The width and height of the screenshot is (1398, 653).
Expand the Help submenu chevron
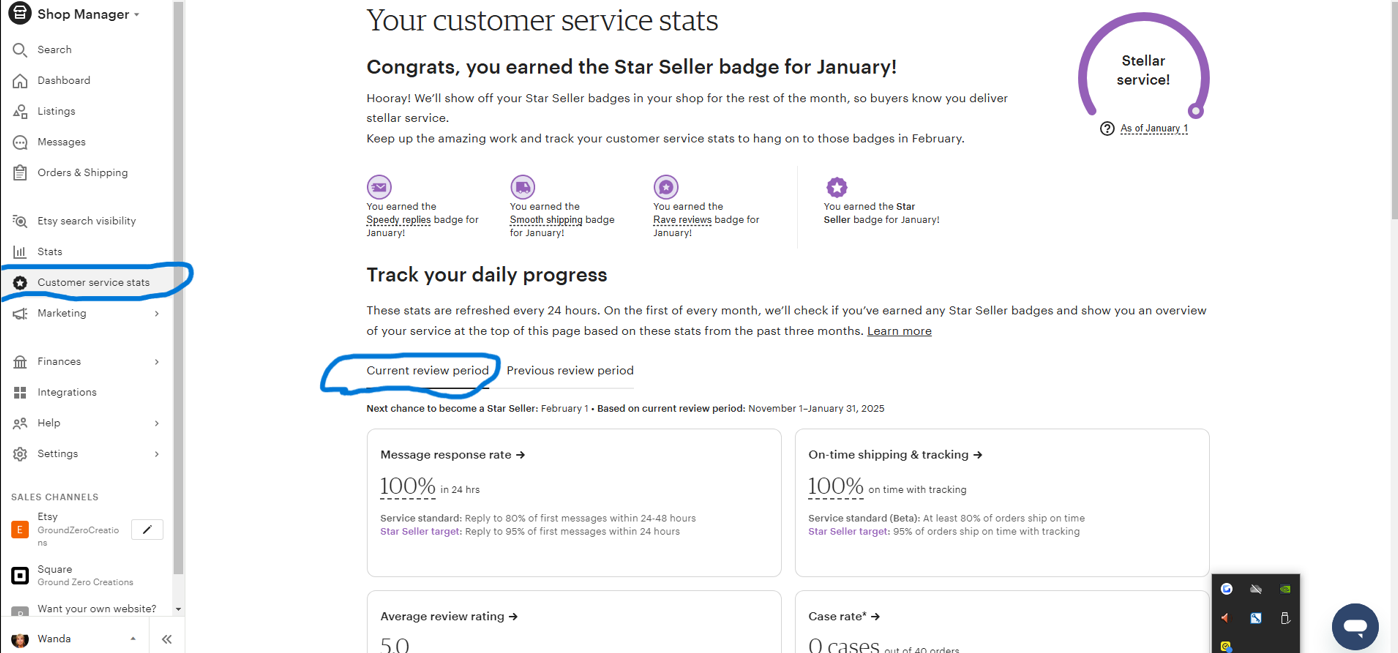coord(157,424)
